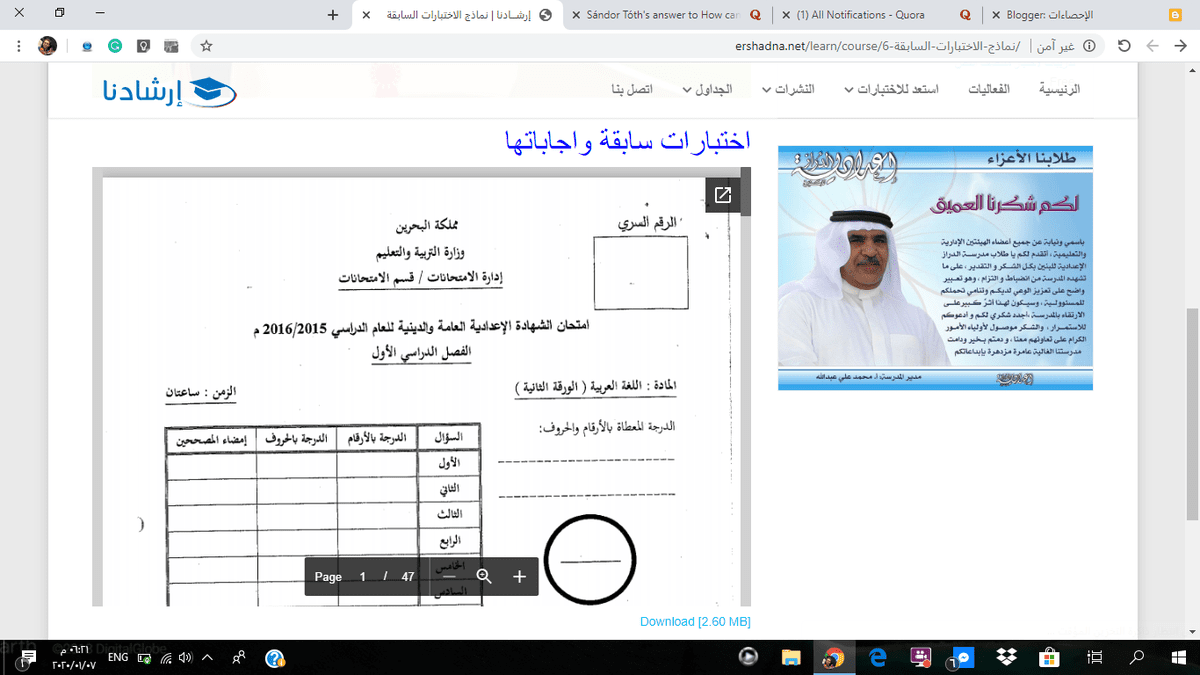Open Windows taskbar search

coord(1137,658)
